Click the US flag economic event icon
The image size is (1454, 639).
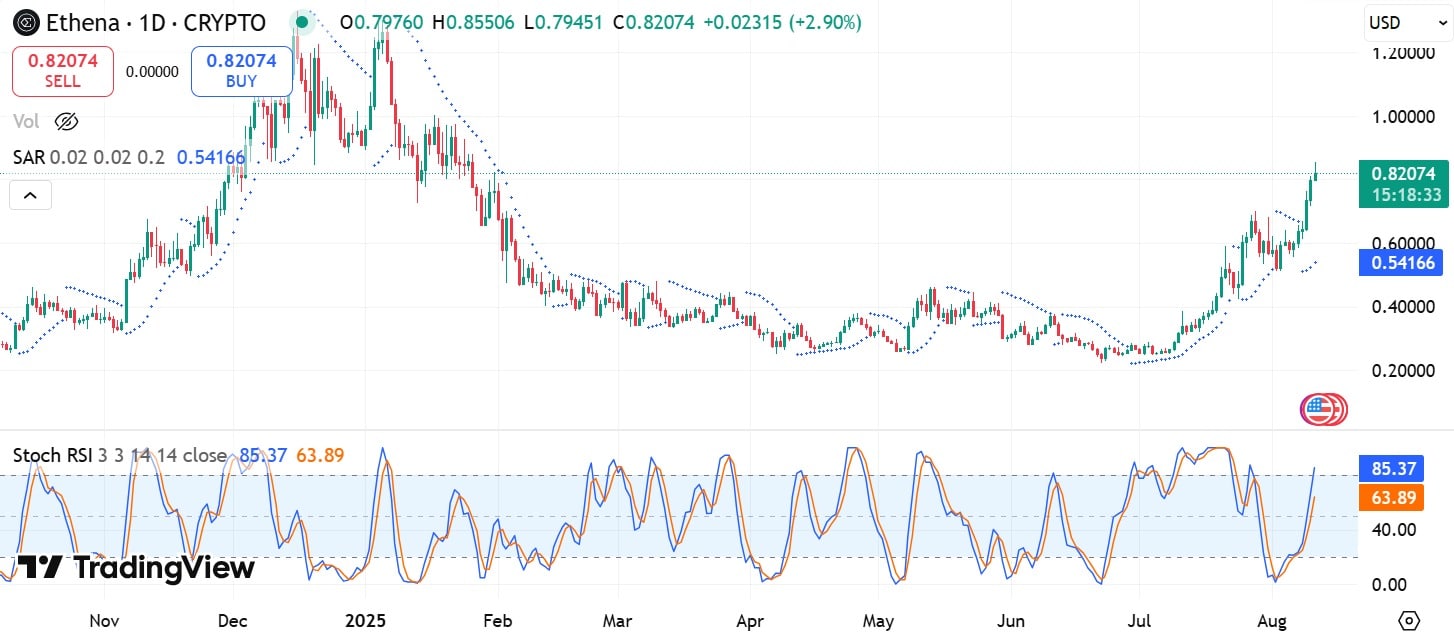click(x=1320, y=409)
